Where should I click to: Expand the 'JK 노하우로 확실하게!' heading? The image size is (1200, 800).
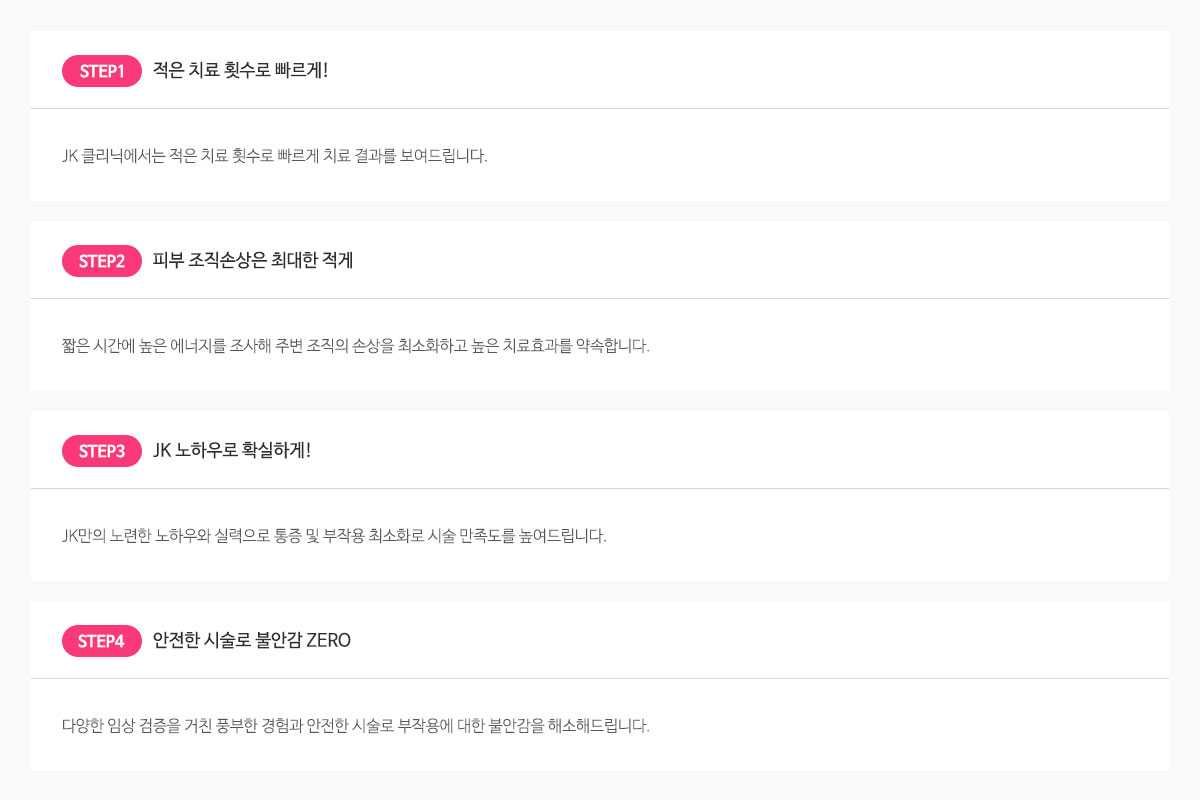tap(232, 450)
